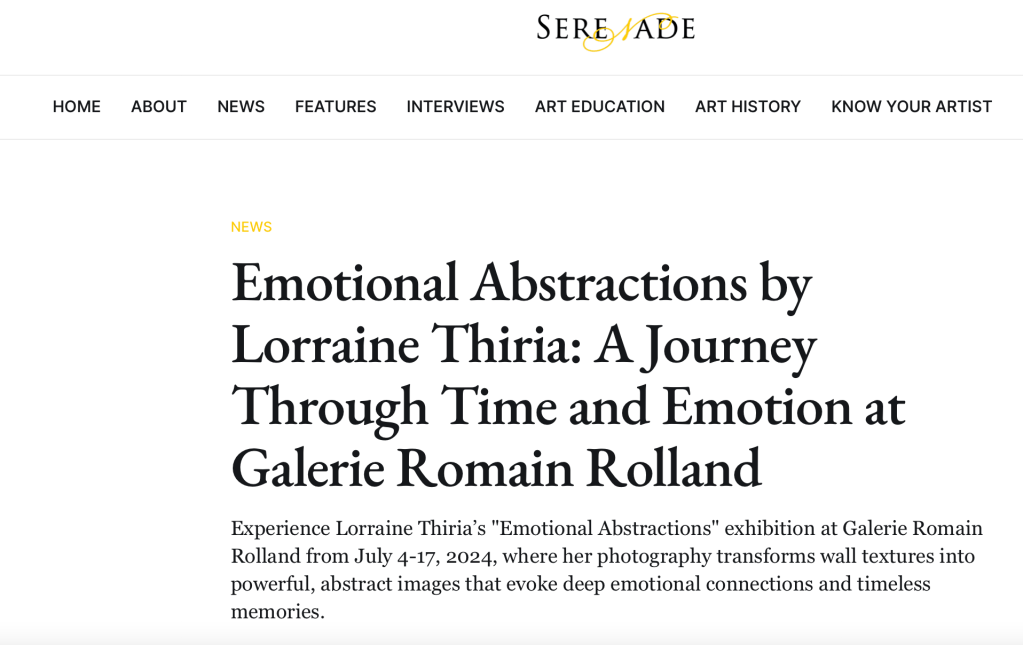Open Know Your Artist in navigation

pyautogui.click(x=911, y=107)
